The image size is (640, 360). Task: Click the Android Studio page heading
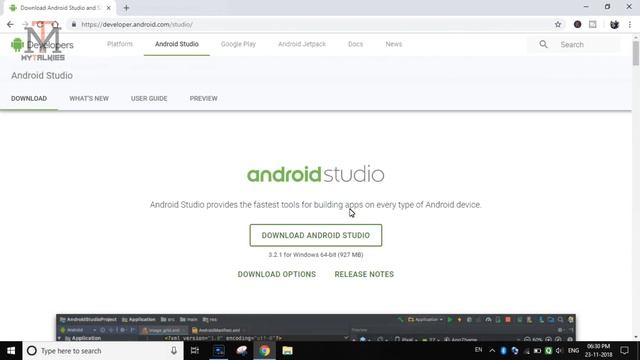coord(42,76)
